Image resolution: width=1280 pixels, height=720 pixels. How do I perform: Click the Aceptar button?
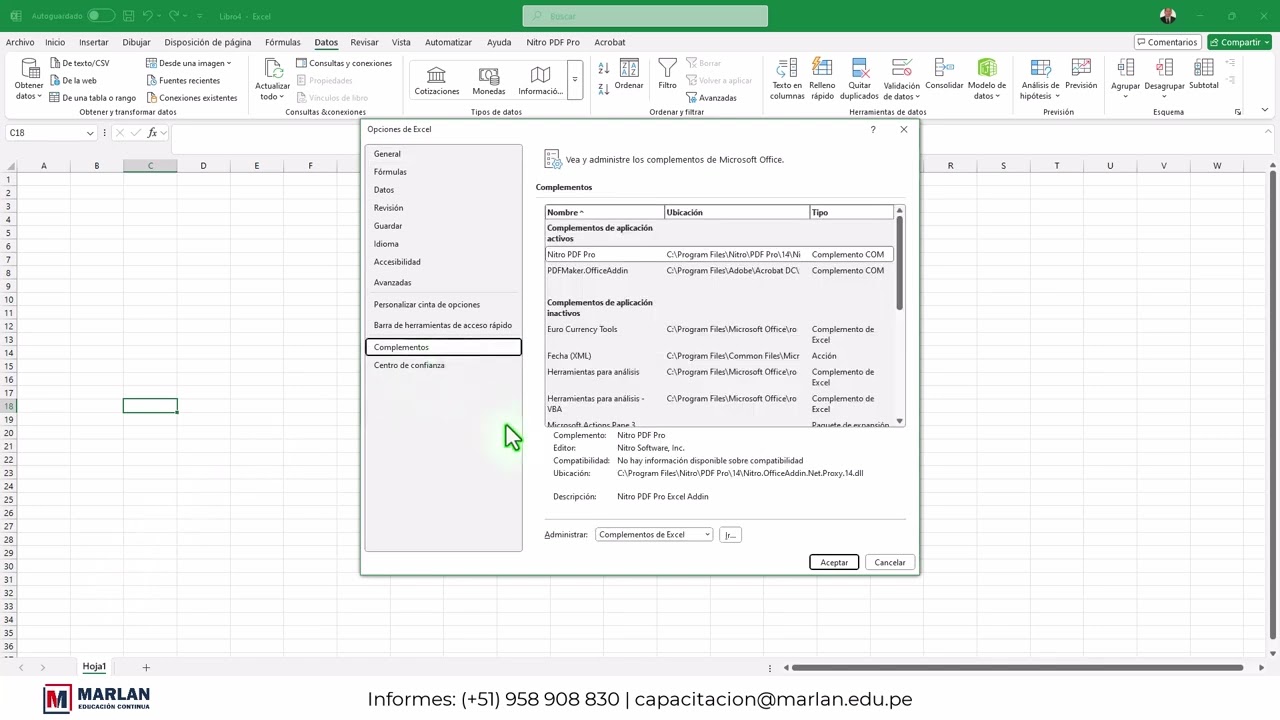click(834, 563)
